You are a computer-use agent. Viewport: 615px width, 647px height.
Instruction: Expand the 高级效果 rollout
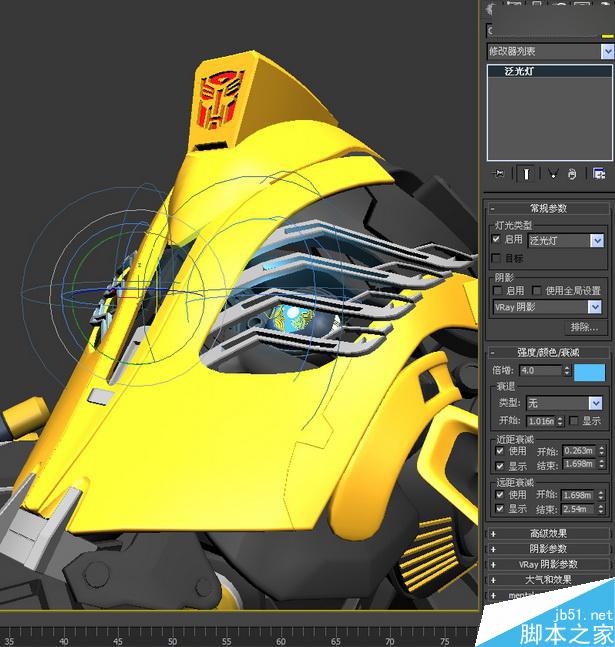point(549,534)
